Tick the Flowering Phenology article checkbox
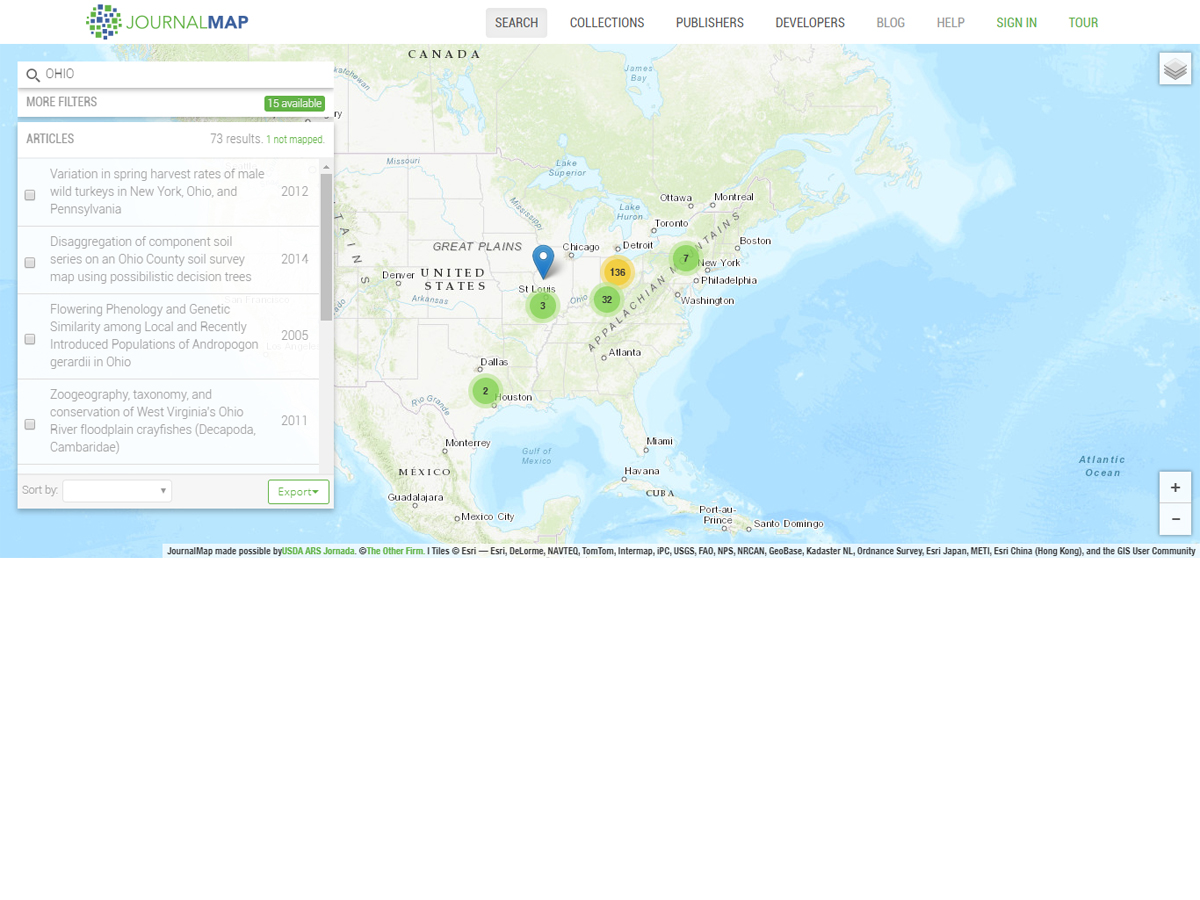This screenshot has height=900, width=1200. pos(30,340)
